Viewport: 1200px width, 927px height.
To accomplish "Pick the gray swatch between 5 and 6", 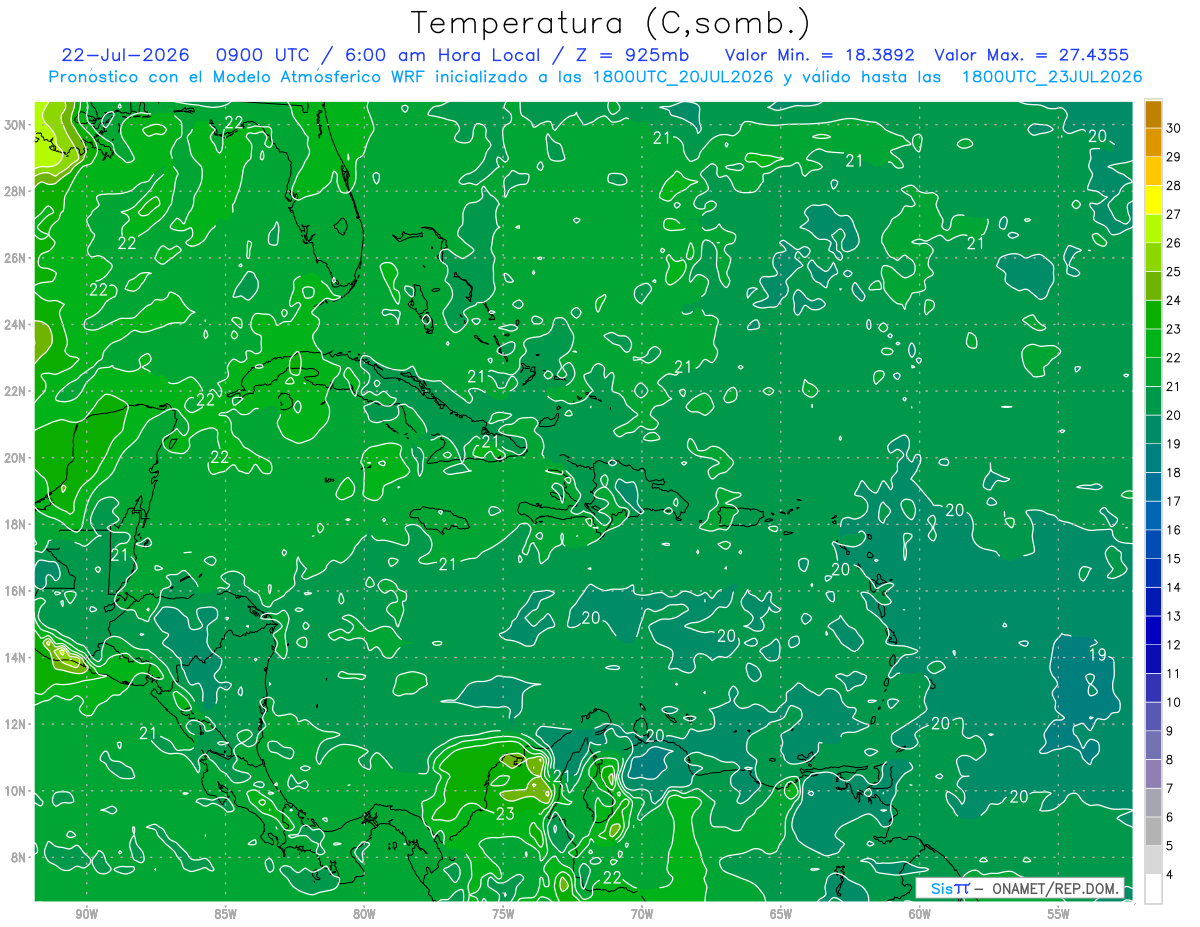I will point(1153,831).
